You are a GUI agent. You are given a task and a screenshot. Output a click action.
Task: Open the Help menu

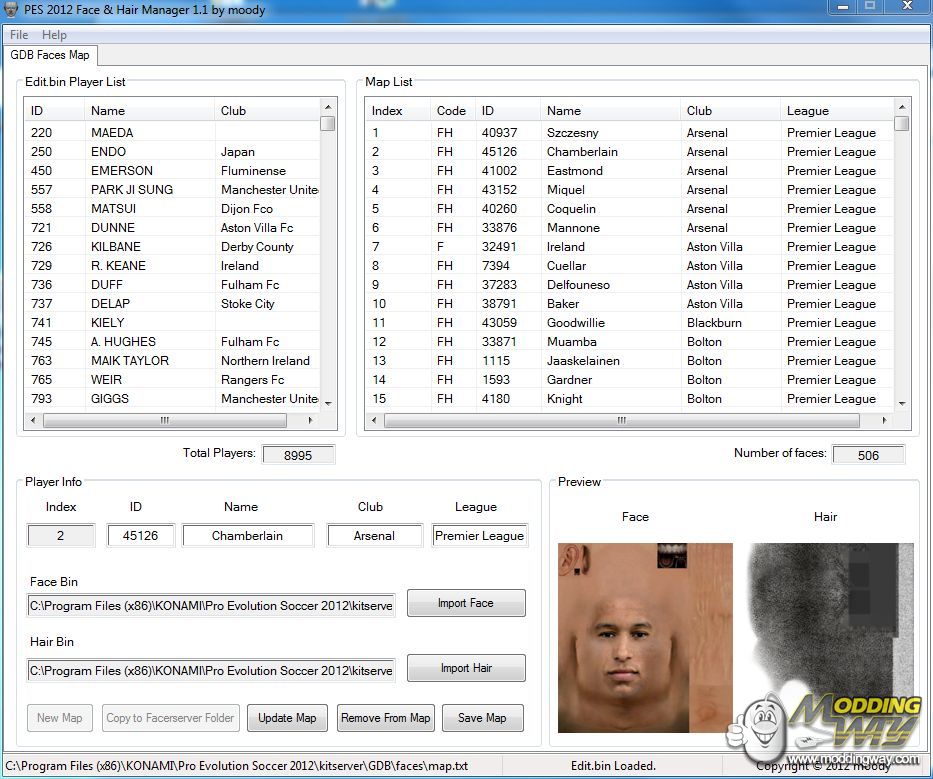tap(54, 35)
